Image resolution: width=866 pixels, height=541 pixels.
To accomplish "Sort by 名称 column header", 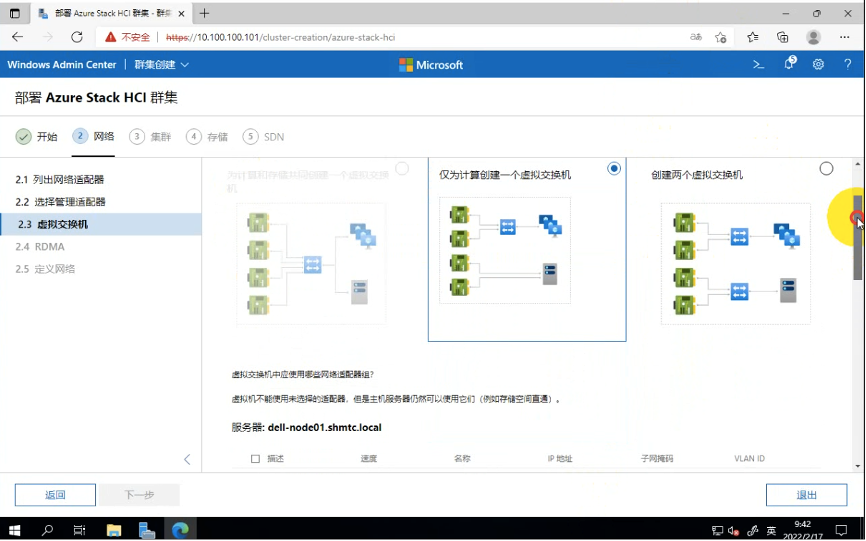I will (462, 459).
